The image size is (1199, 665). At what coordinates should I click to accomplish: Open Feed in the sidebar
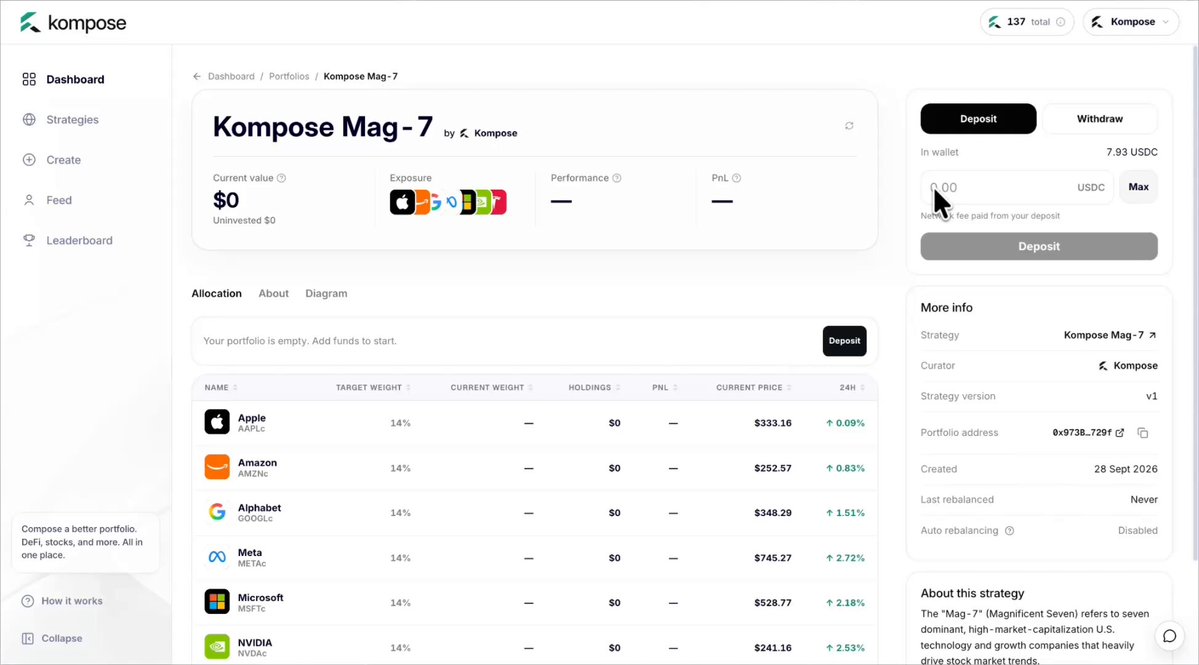tap(47, 200)
